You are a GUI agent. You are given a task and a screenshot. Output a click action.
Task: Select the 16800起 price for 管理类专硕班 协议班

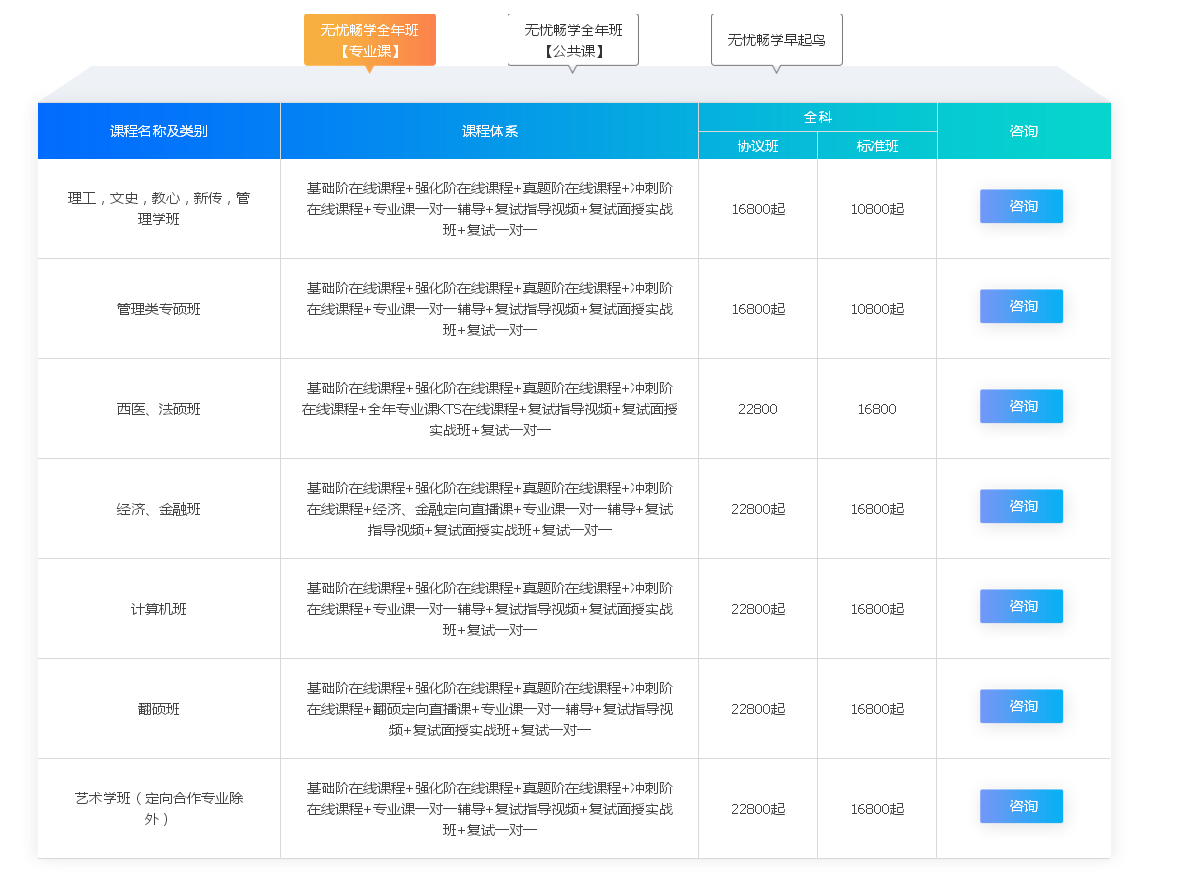tap(757, 309)
